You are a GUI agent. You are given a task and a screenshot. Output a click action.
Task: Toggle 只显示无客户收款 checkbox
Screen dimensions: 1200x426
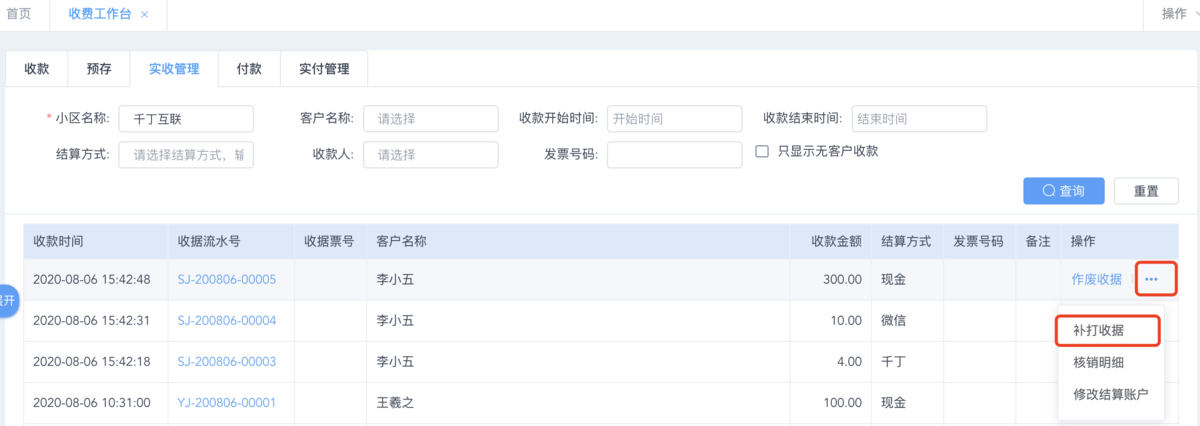[x=762, y=152]
